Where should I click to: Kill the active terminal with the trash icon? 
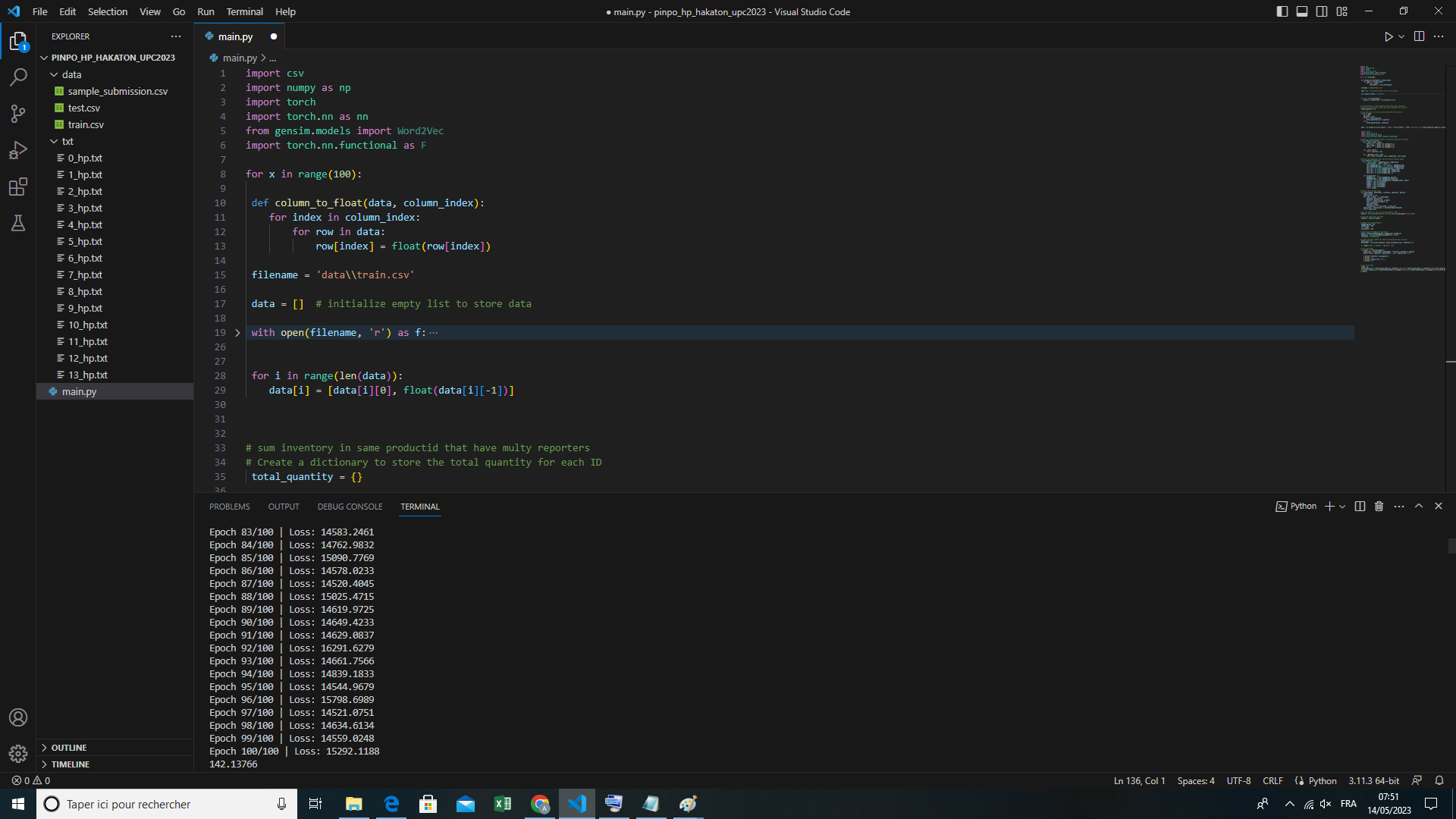pos(1378,506)
